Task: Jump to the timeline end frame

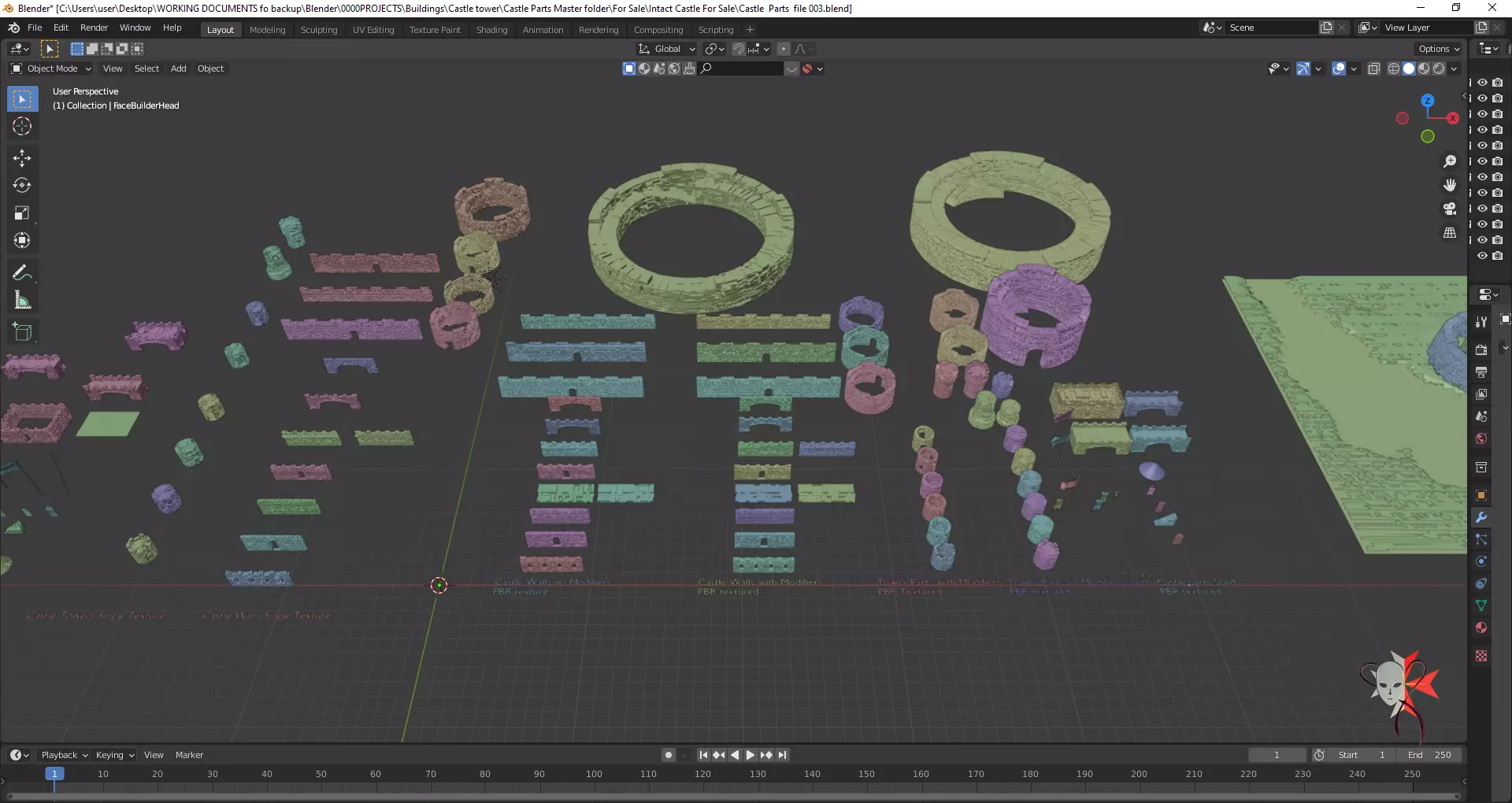Action: [x=782, y=755]
